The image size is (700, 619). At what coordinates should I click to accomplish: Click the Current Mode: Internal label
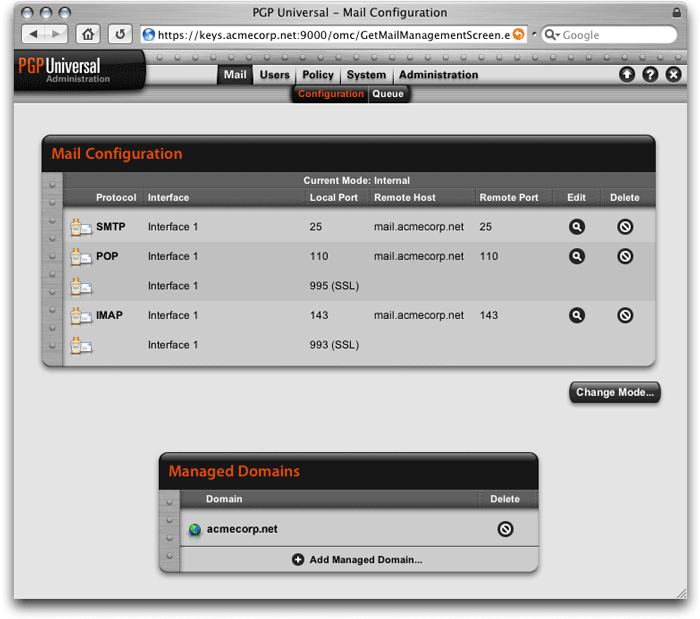[x=357, y=180]
